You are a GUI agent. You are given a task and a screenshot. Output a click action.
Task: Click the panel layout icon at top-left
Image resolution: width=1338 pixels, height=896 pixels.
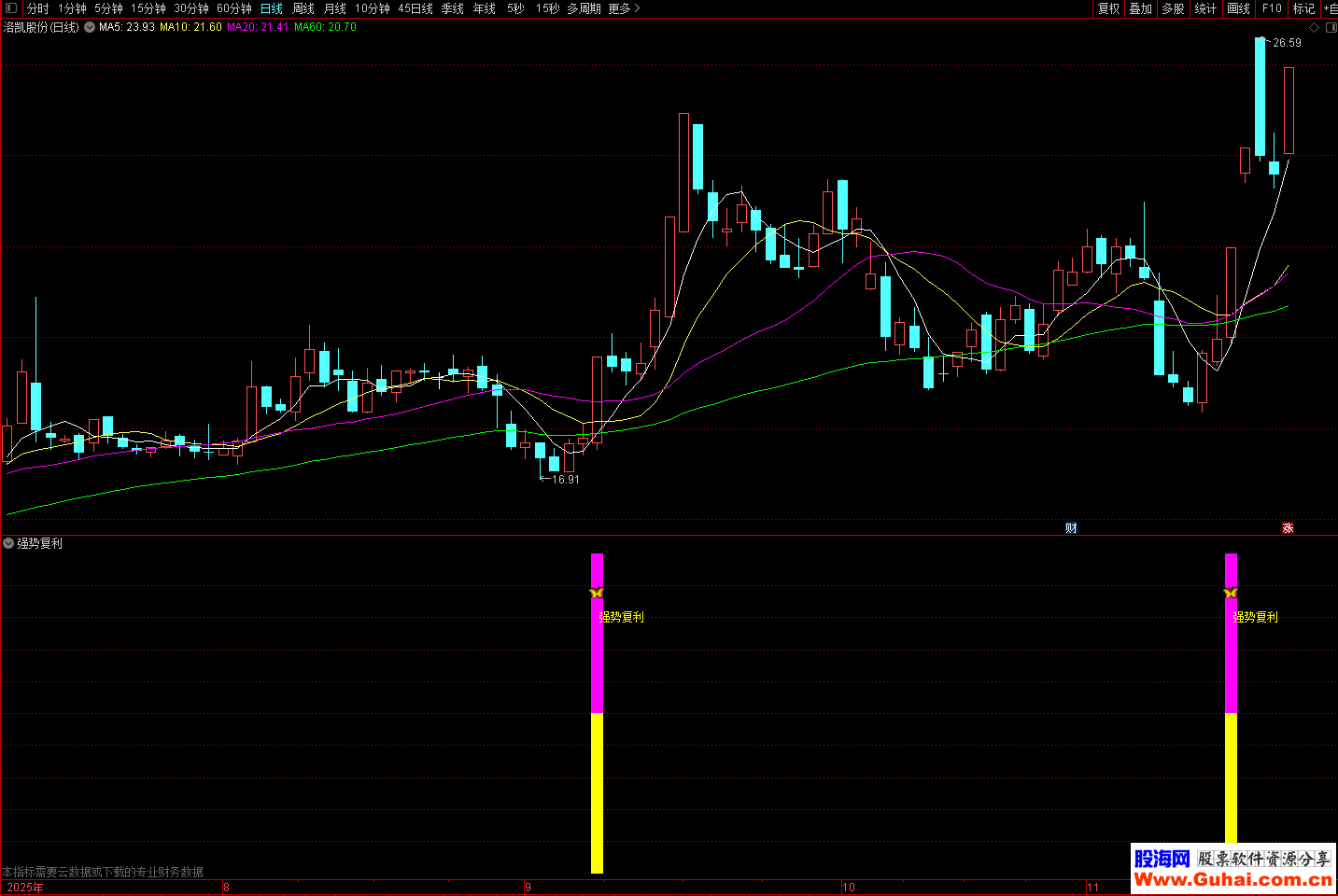coord(10,8)
